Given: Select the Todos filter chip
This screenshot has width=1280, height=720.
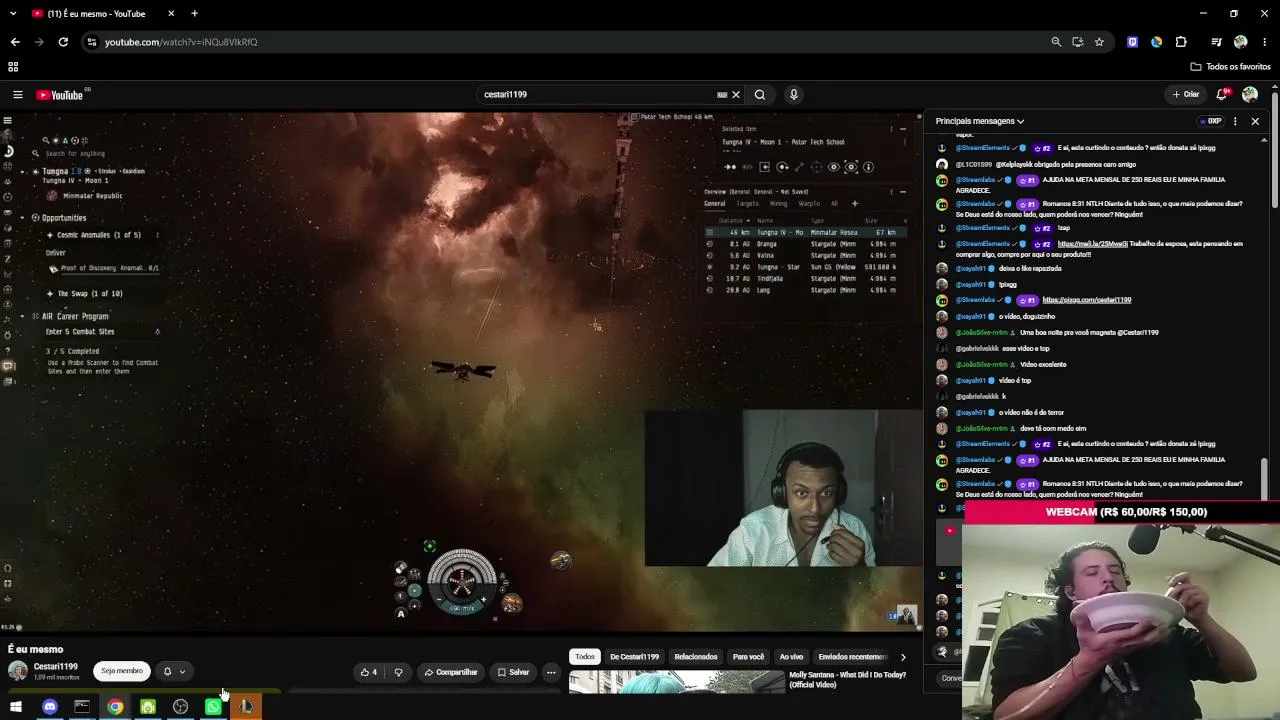Looking at the screenshot, I should [x=585, y=657].
